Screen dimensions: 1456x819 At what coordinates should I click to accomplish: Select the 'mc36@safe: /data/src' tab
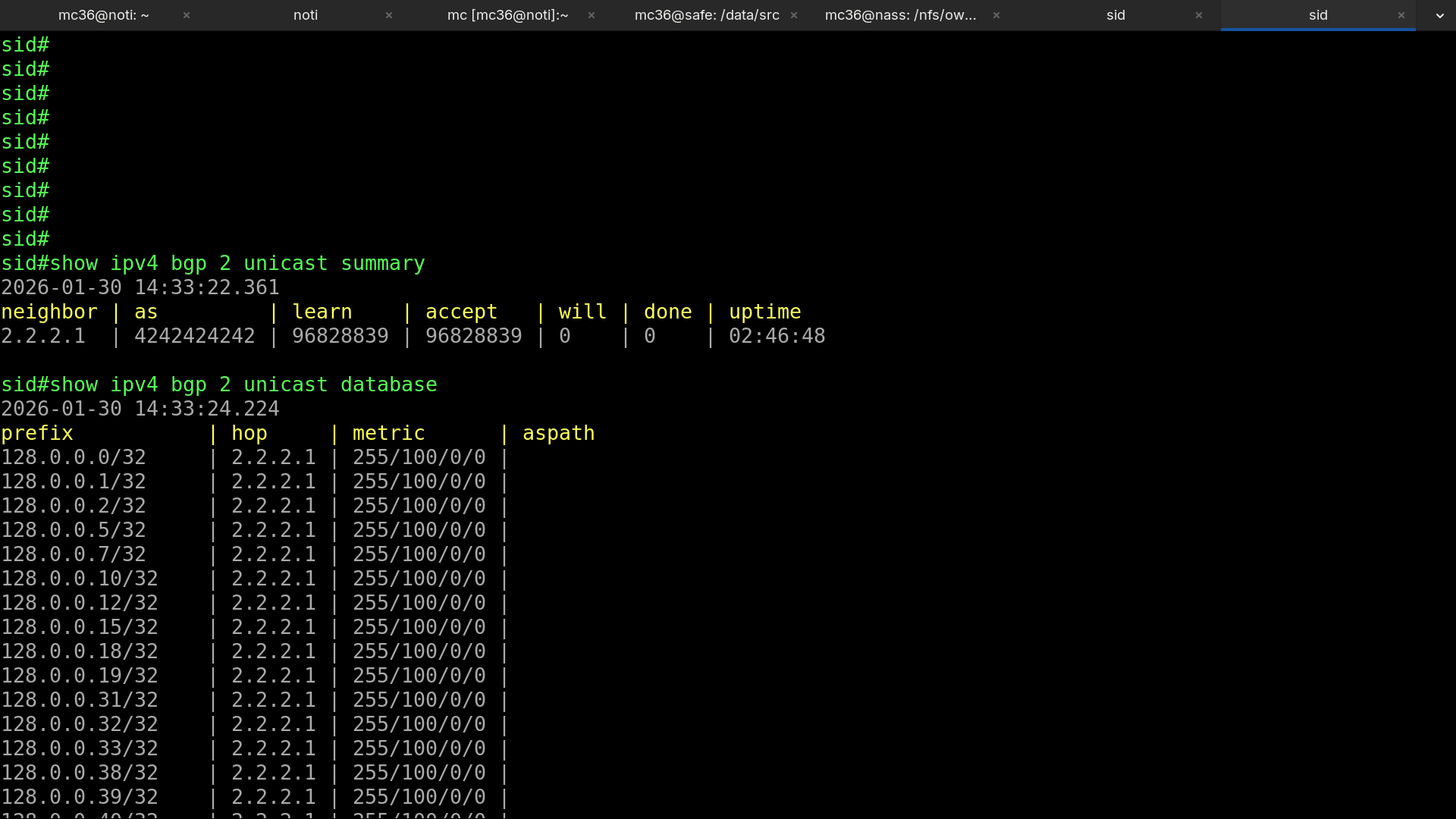coord(707,15)
